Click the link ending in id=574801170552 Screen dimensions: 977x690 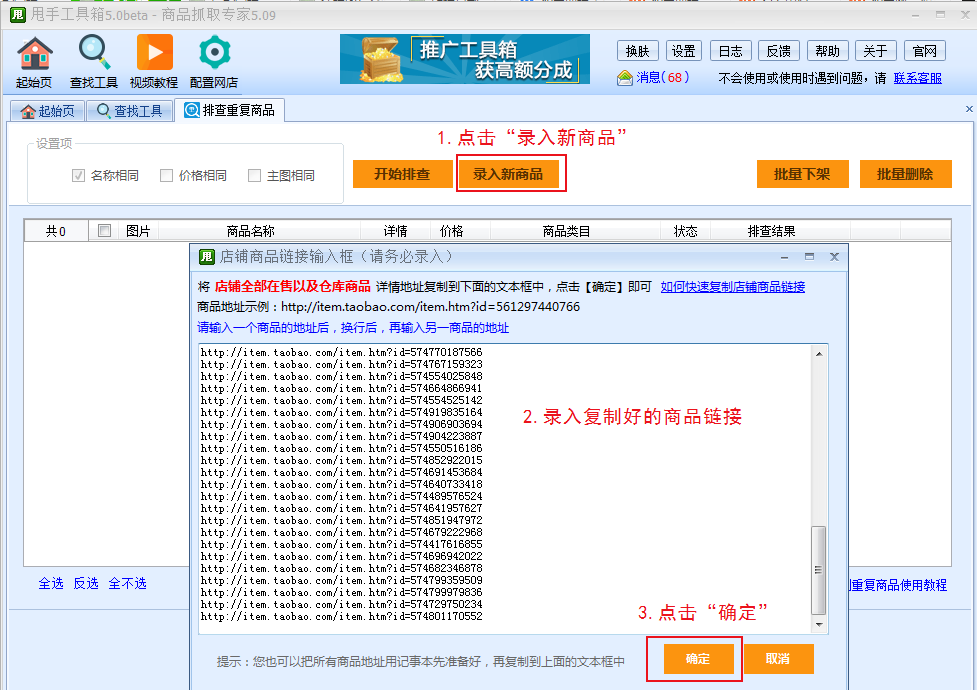point(341,616)
